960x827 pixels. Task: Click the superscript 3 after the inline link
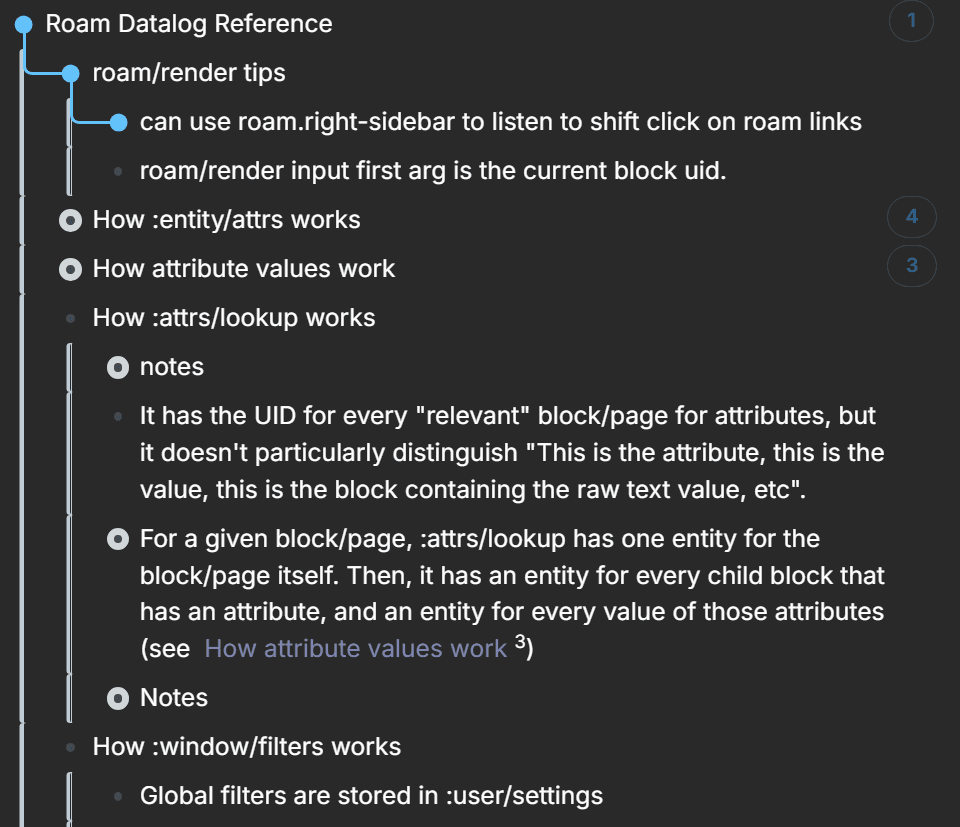(520, 644)
